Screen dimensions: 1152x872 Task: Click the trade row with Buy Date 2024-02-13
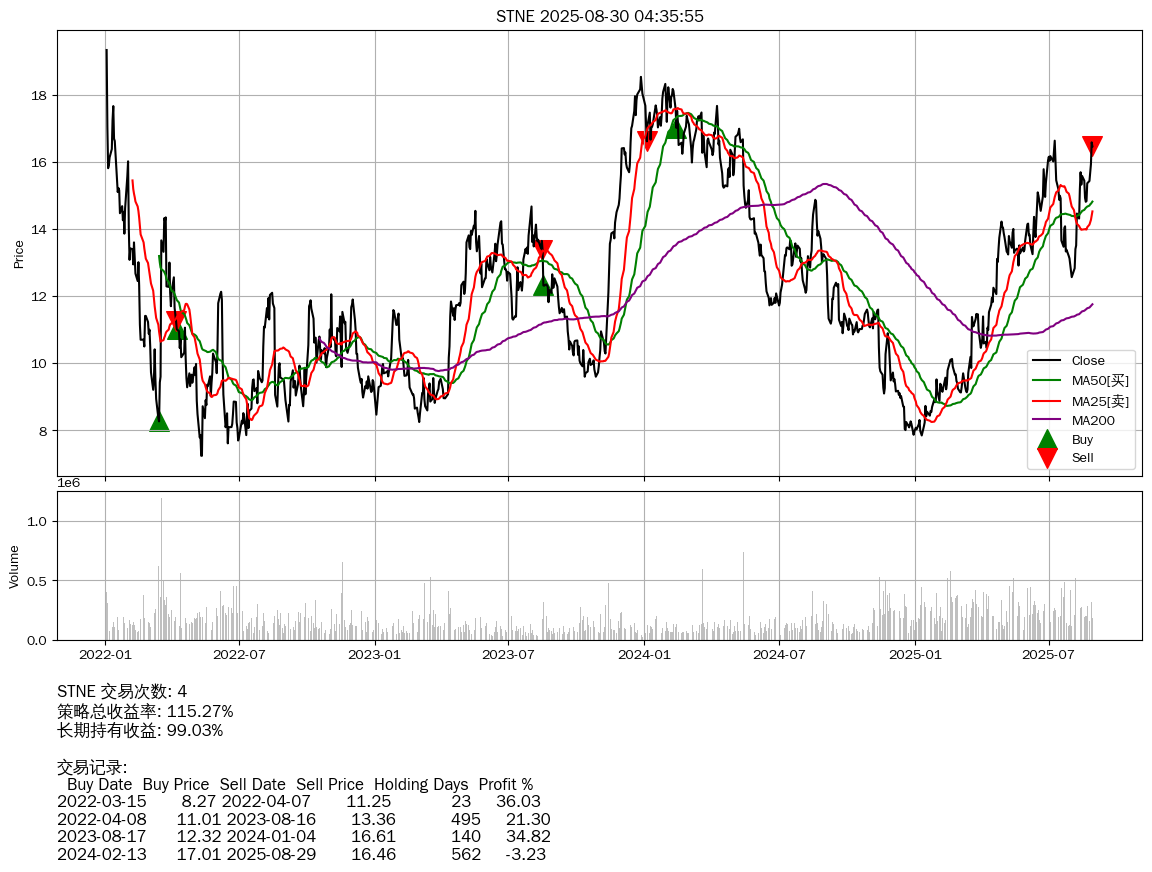coord(301,854)
